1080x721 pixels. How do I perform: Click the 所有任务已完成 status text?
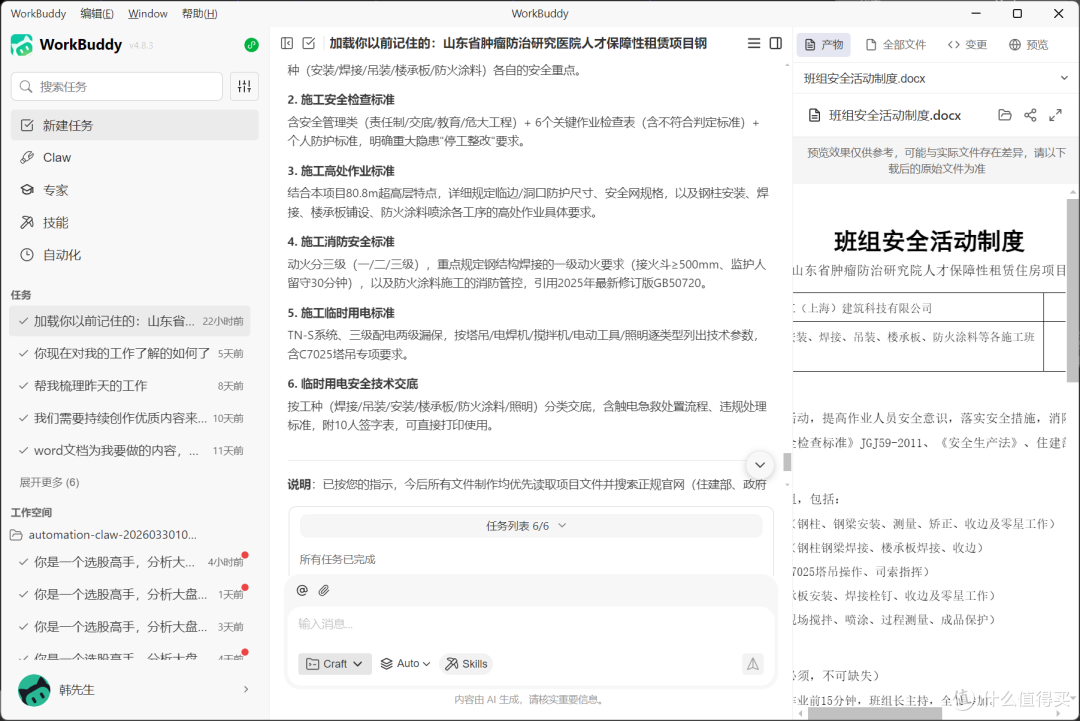(x=338, y=560)
